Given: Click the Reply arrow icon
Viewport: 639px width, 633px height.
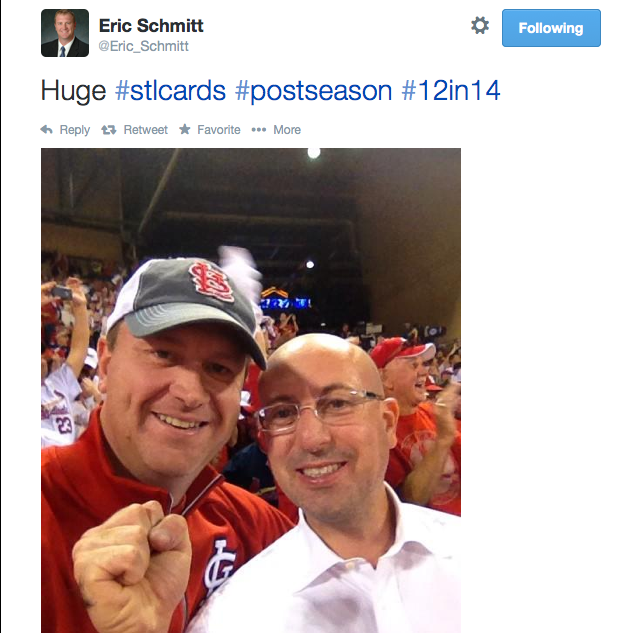Looking at the screenshot, I should click(46, 130).
